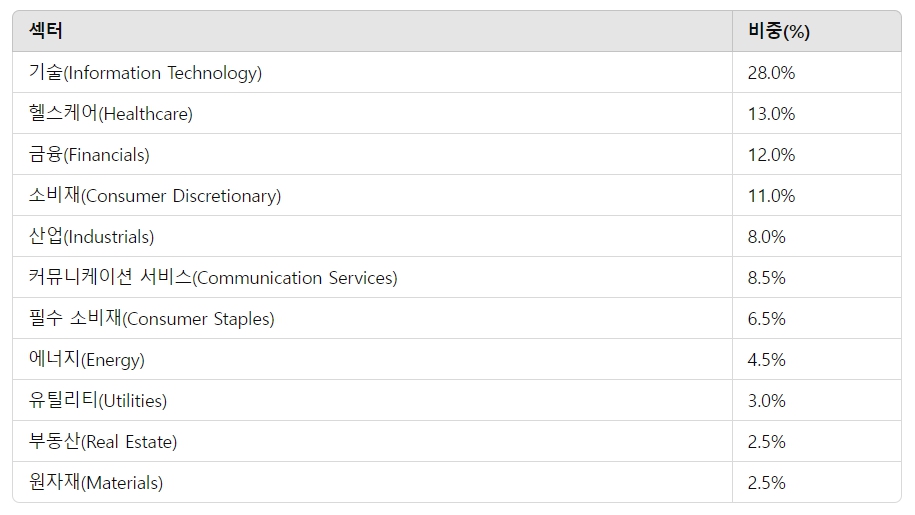Click the 8.0% percentage cell
This screenshot has height=515, width=915.
point(767,237)
